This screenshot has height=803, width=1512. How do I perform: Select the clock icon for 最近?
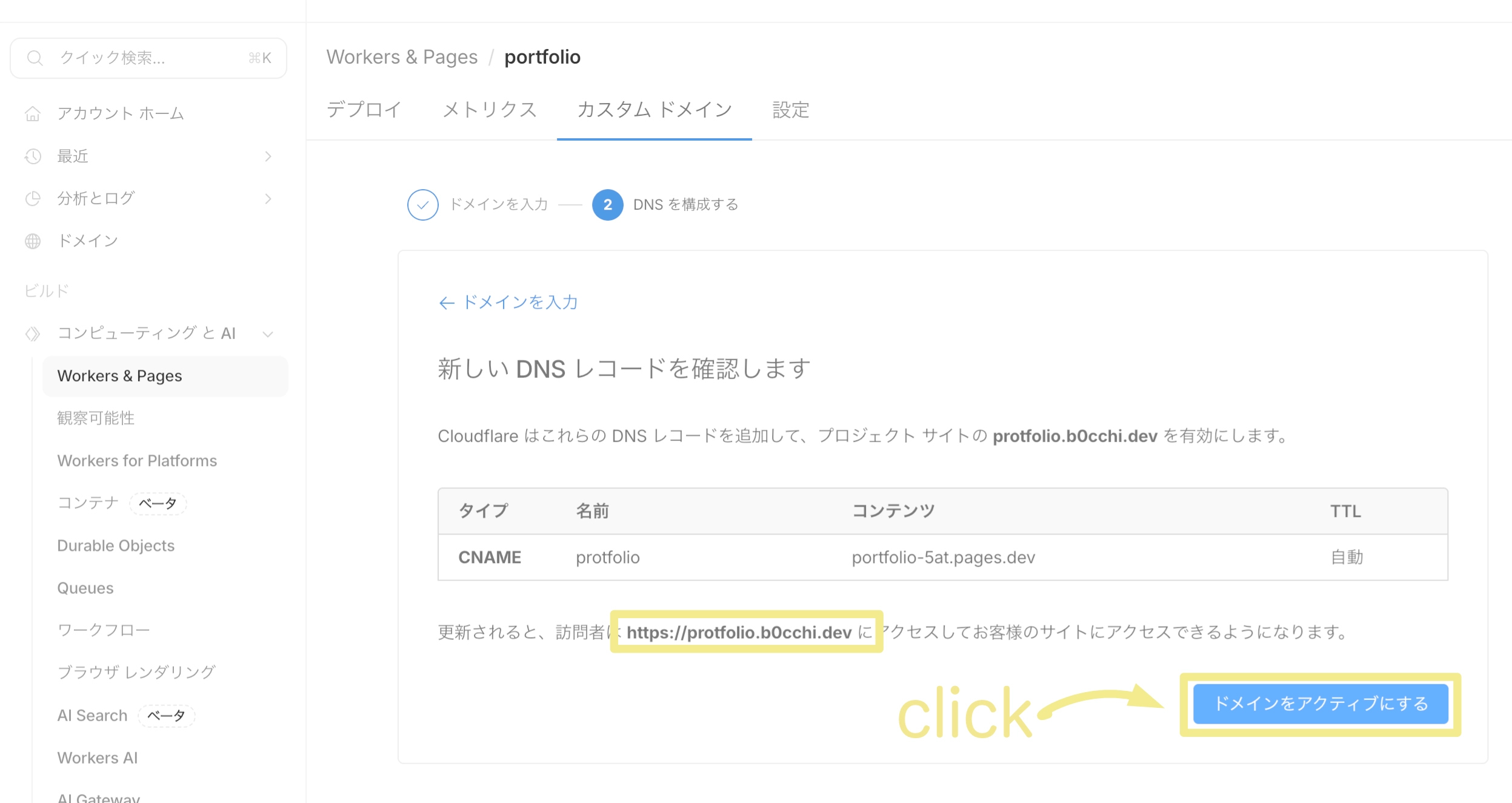click(33, 156)
